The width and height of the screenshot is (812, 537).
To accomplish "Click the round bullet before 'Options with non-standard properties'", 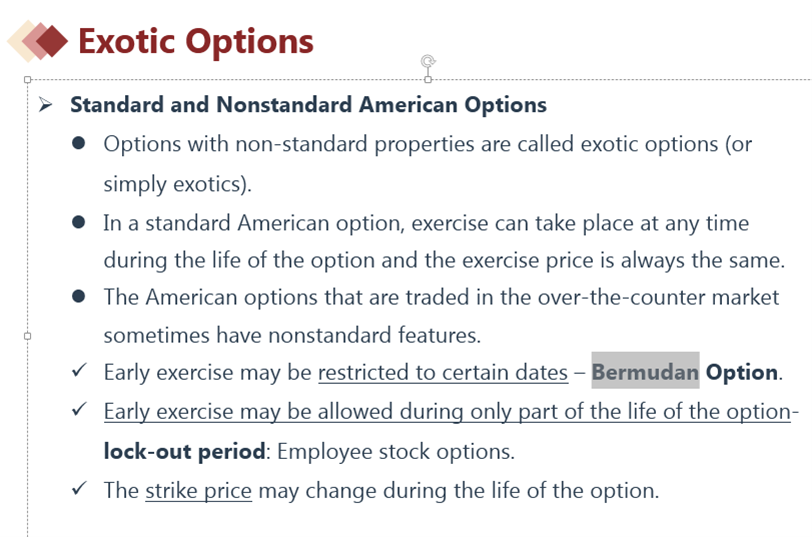I will click(79, 144).
